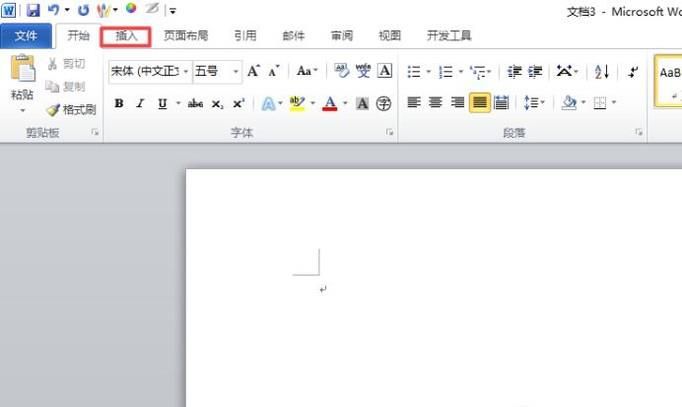This screenshot has height=407, width=682.
Task: Click the Multilevel List icon
Action: tap(478, 72)
